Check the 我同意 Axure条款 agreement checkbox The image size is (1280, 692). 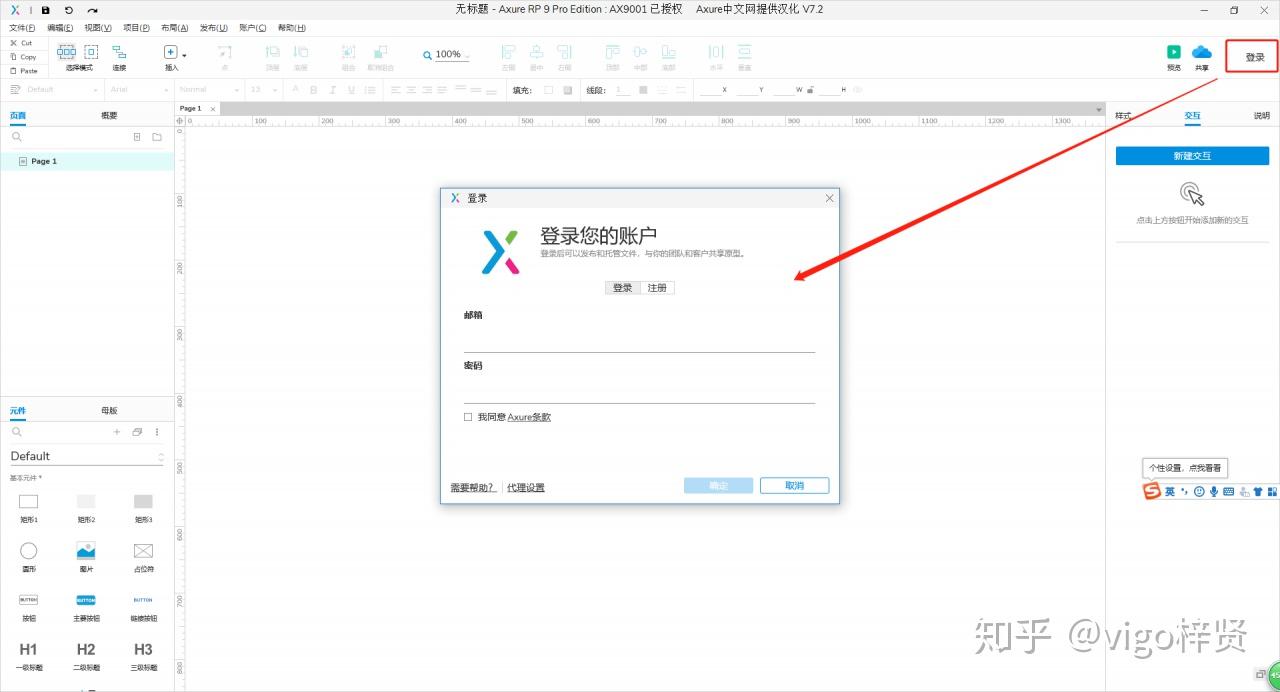click(467, 417)
